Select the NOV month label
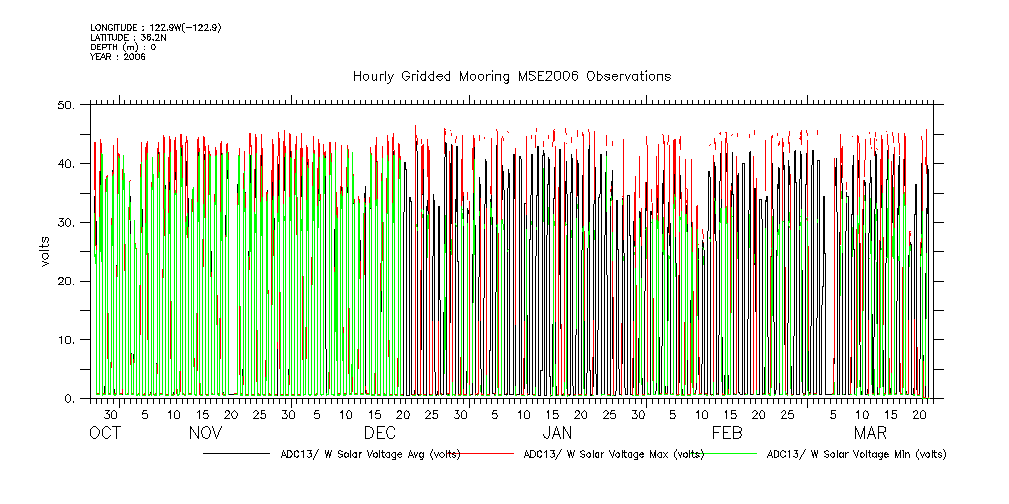The image size is (1009, 504). click(x=205, y=434)
